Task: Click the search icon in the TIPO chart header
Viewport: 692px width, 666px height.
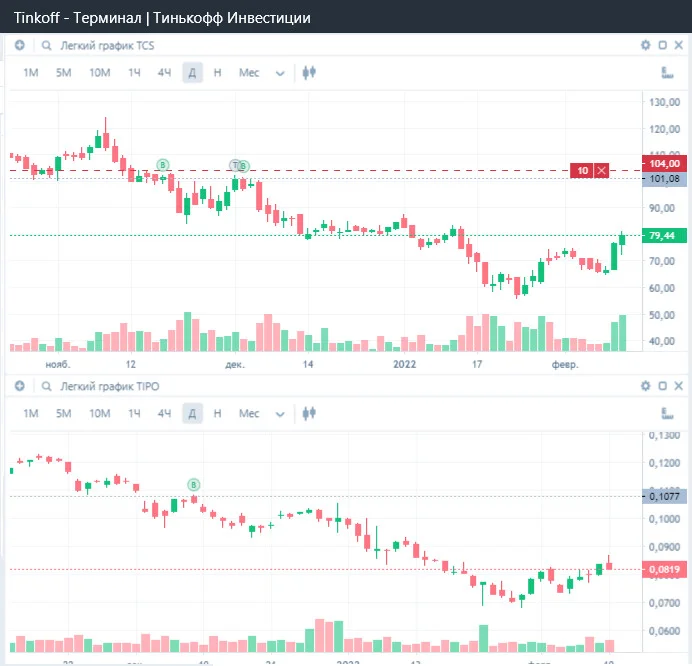Action: tap(46, 387)
